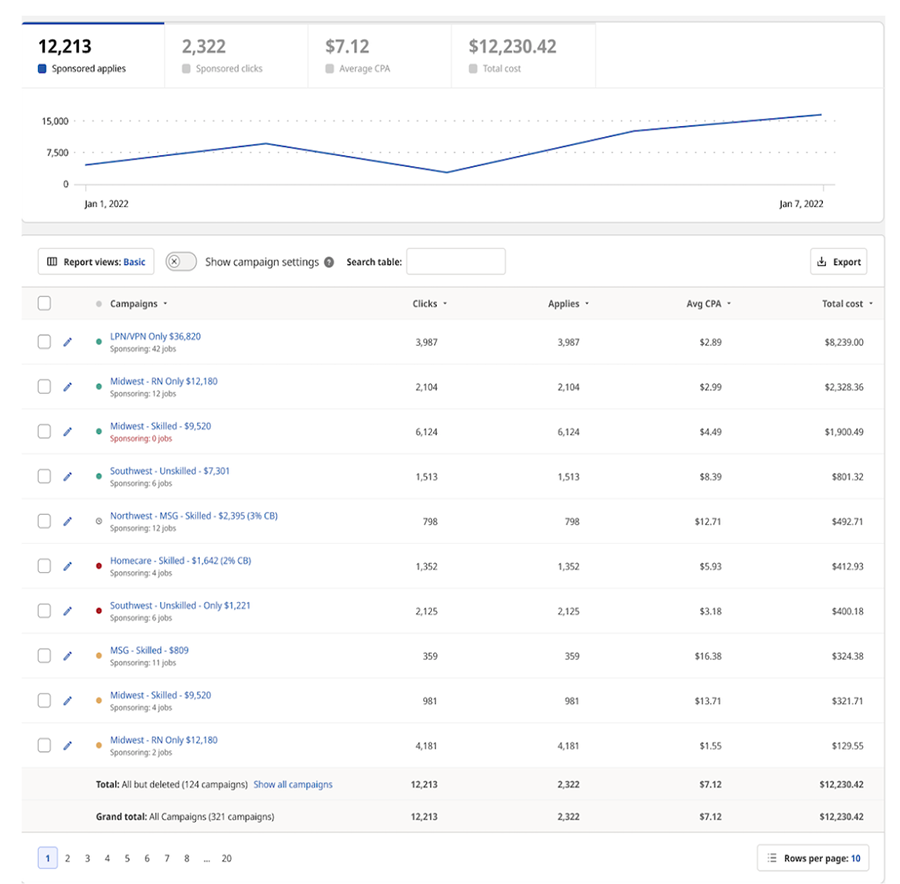Click the columns icon in Report views button
The height and width of the screenshot is (884, 900).
(52, 262)
